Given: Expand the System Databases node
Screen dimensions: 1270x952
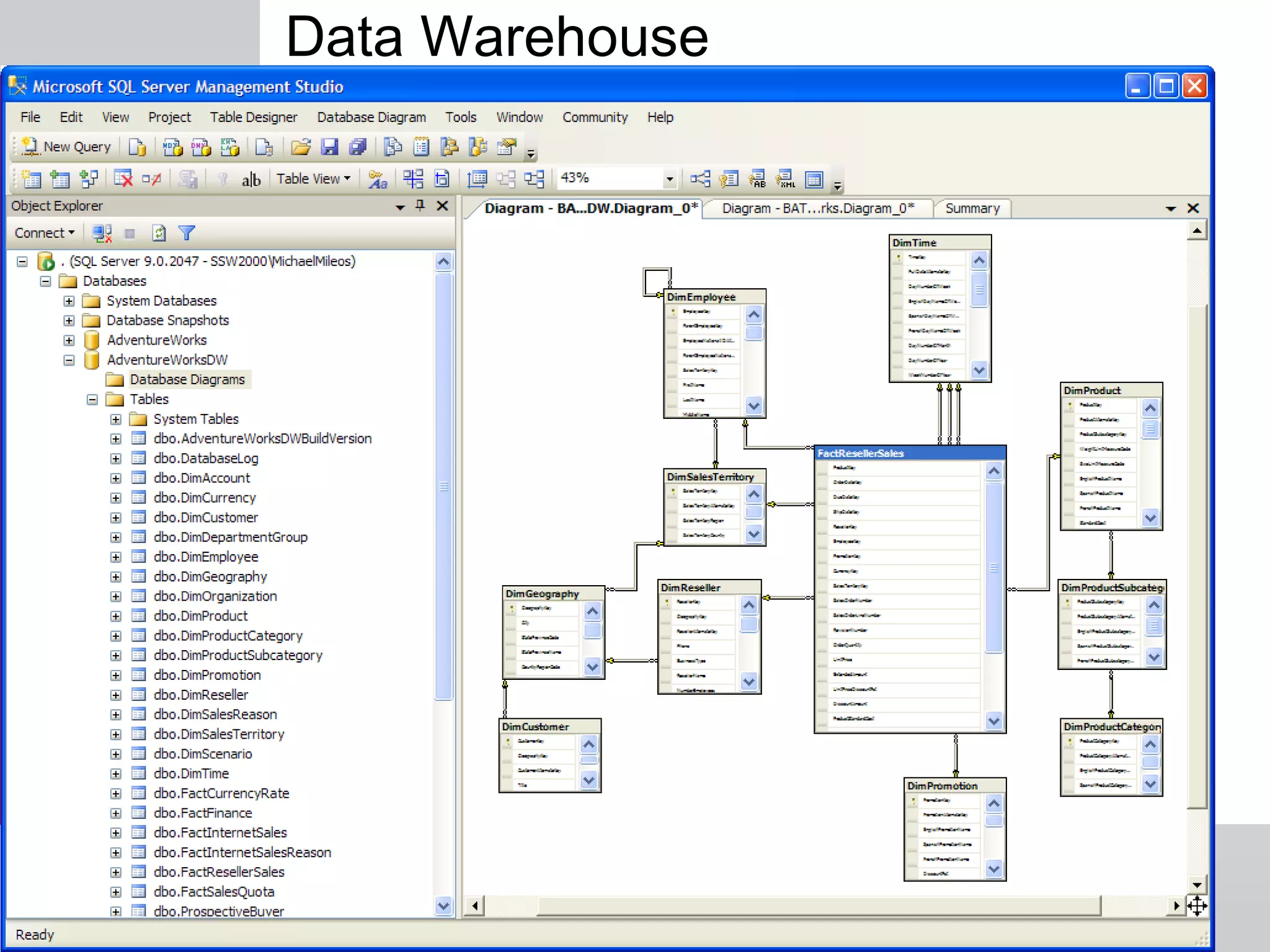Looking at the screenshot, I should (x=69, y=301).
